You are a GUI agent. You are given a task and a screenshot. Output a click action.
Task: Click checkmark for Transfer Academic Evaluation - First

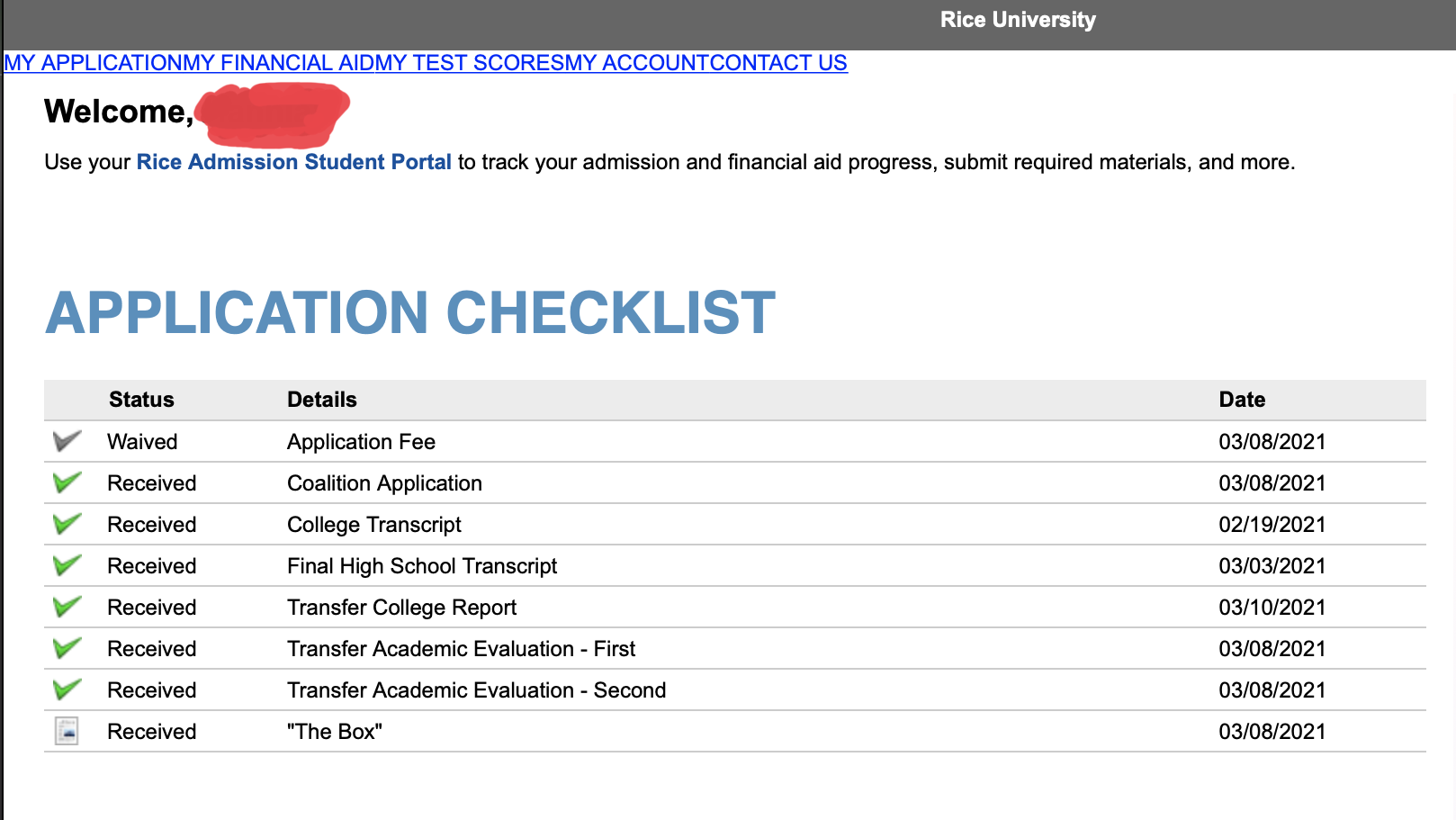pyautogui.click(x=67, y=648)
